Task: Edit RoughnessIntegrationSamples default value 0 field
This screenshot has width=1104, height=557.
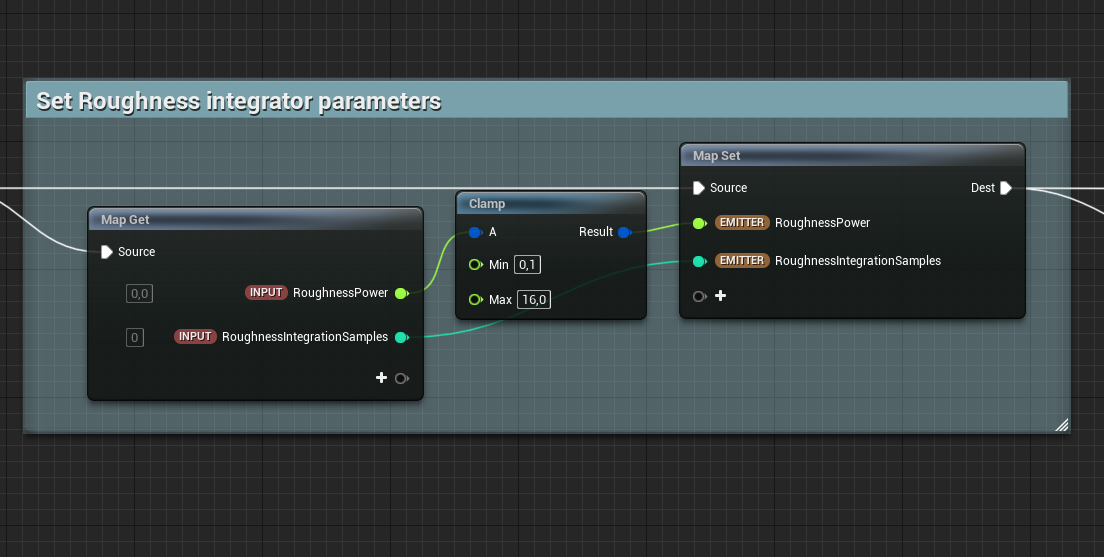Action: point(134,337)
